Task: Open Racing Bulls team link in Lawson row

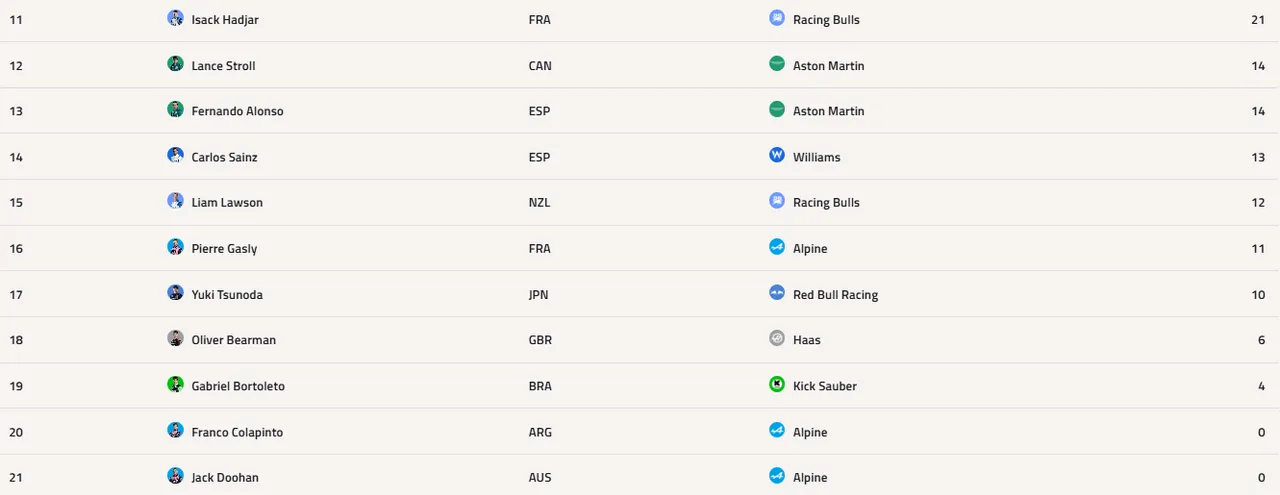Action: [x=826, y=202]
